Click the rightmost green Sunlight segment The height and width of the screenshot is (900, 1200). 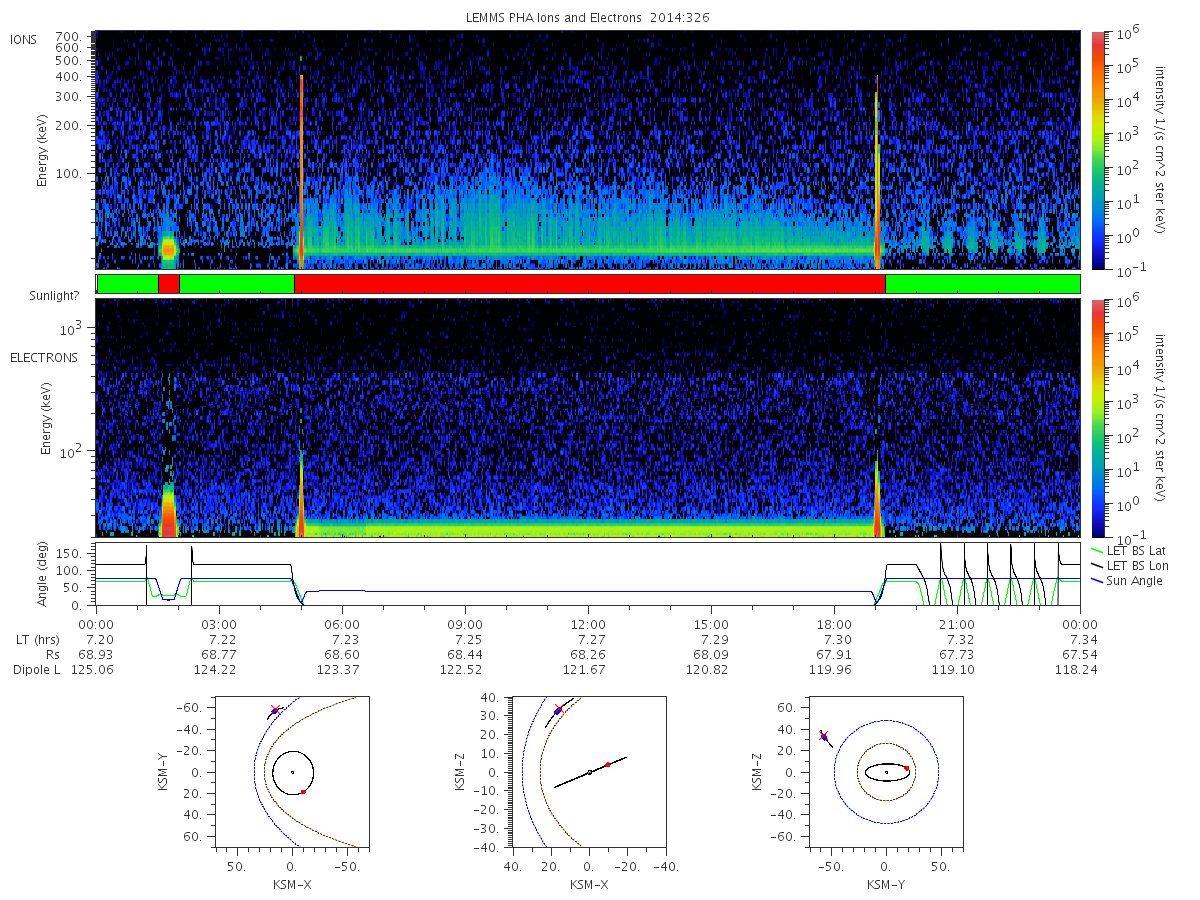pos(983,284)
